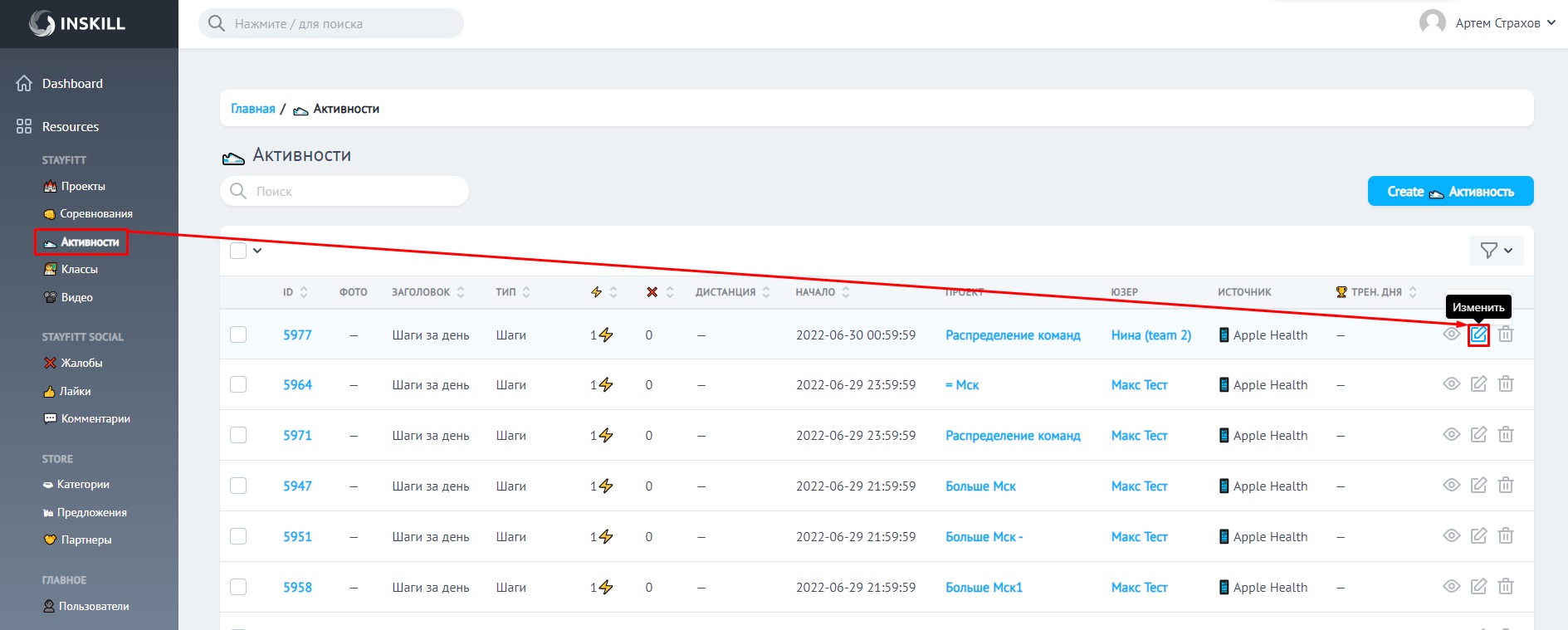1568x630 pixels.
Task: Sort by lightning points column
Action: (603, 292)
